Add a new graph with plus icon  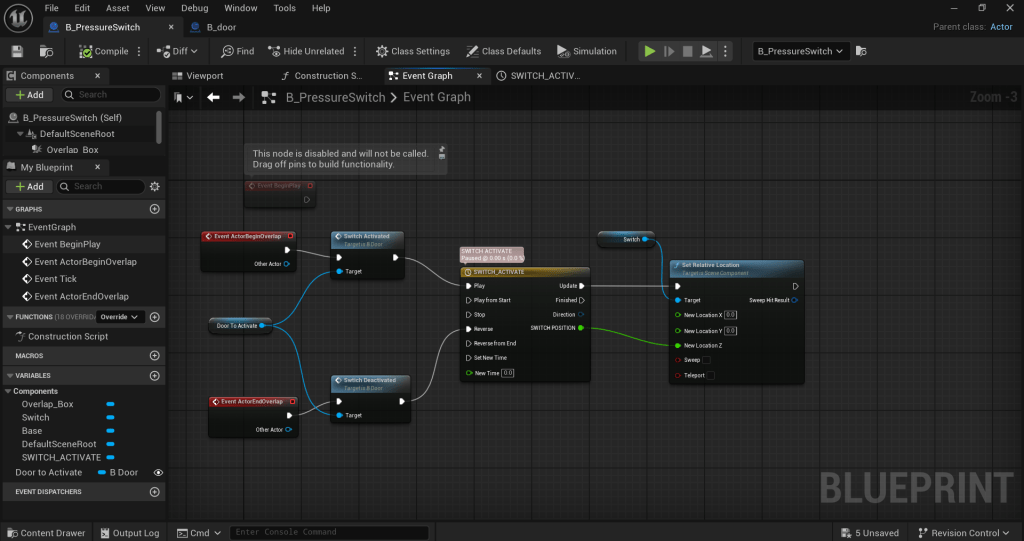click(154, 209)
